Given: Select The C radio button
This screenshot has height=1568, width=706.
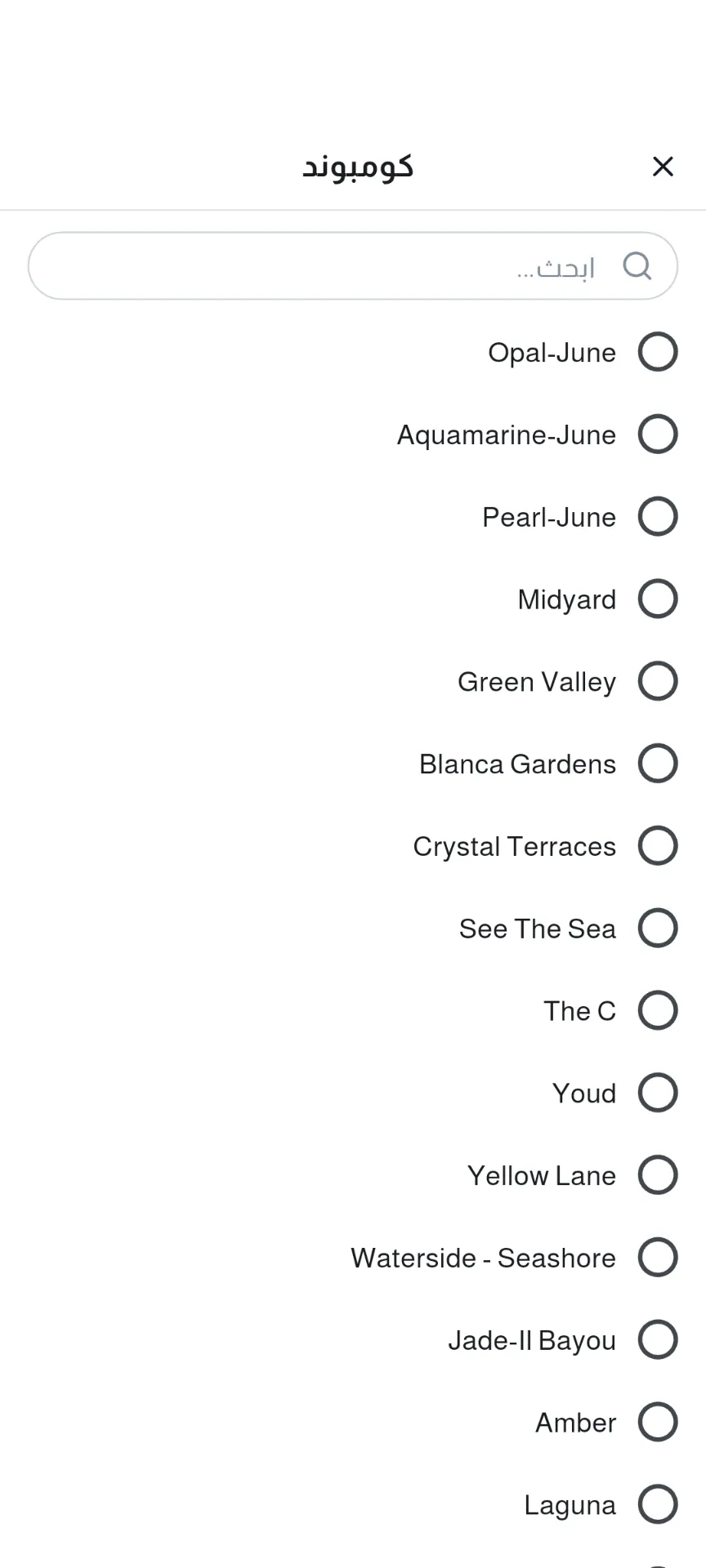Looking at the screenshot, I should (658, 1011).
